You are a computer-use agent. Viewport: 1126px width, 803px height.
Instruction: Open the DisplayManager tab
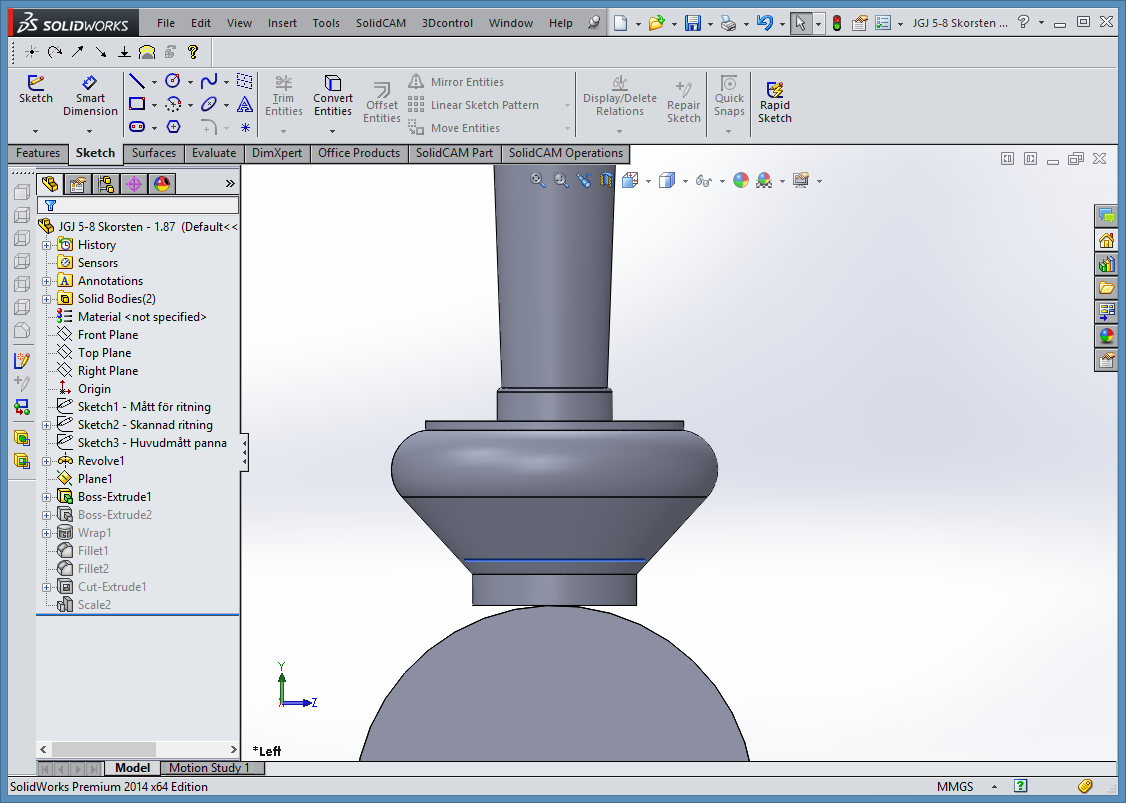coord(162,184)
